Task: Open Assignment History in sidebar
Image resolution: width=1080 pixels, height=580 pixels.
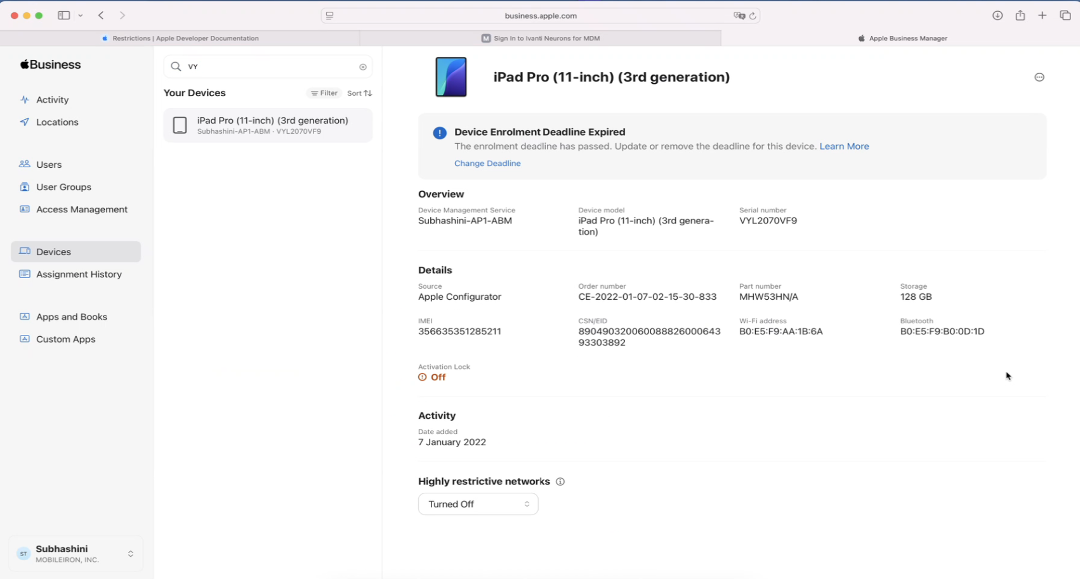Action: [78, 274]
